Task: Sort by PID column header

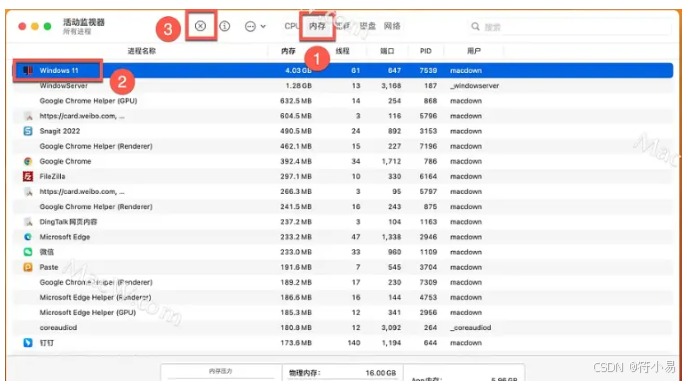Action: (426, 51)
